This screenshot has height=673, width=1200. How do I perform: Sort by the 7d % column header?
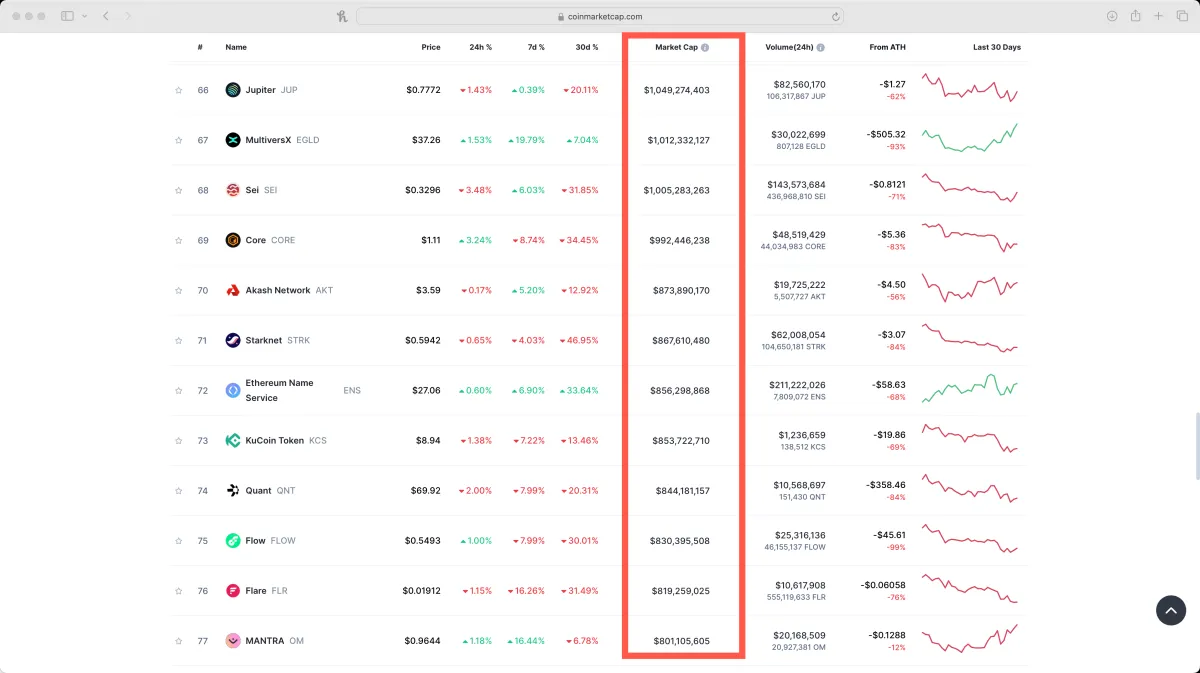pos(536,47)
